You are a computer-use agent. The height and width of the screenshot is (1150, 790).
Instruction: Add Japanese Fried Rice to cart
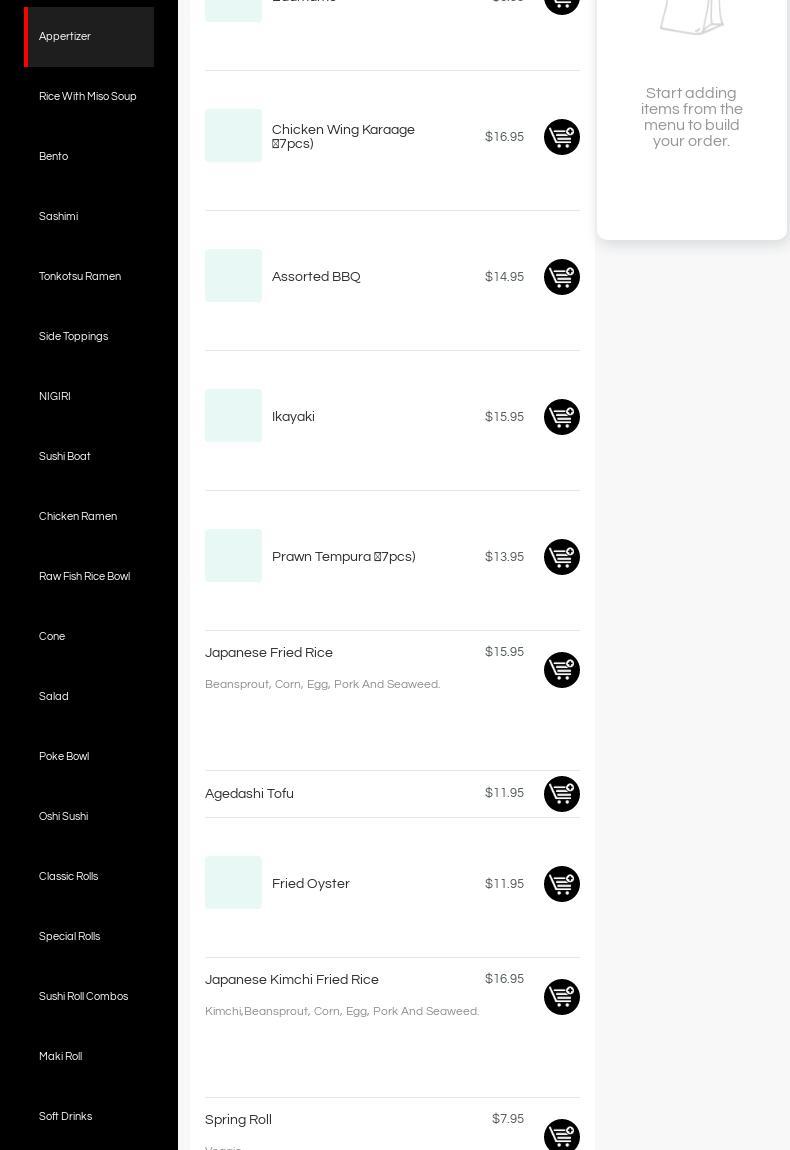561,670
